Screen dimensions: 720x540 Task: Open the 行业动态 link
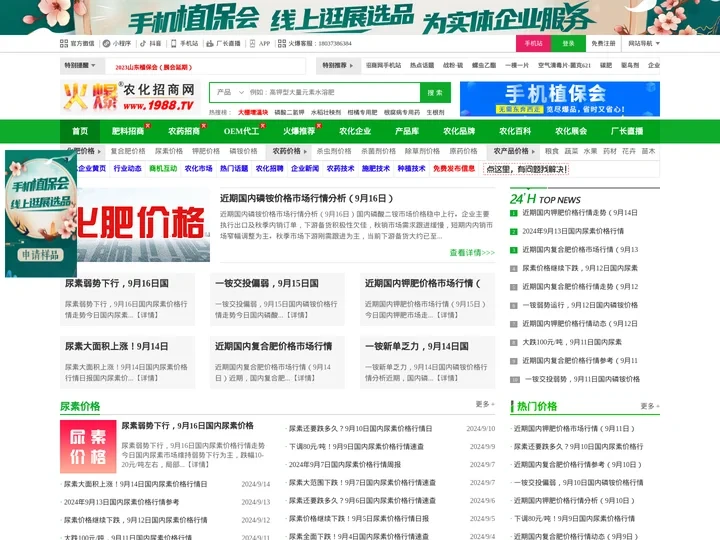point(128,169)
